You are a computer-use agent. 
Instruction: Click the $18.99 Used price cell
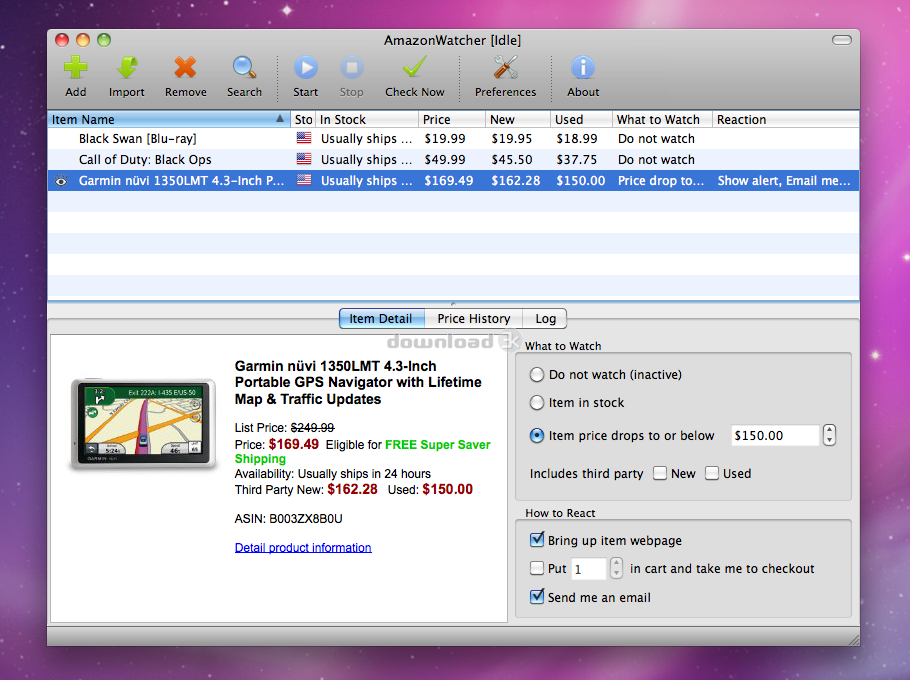577,139
